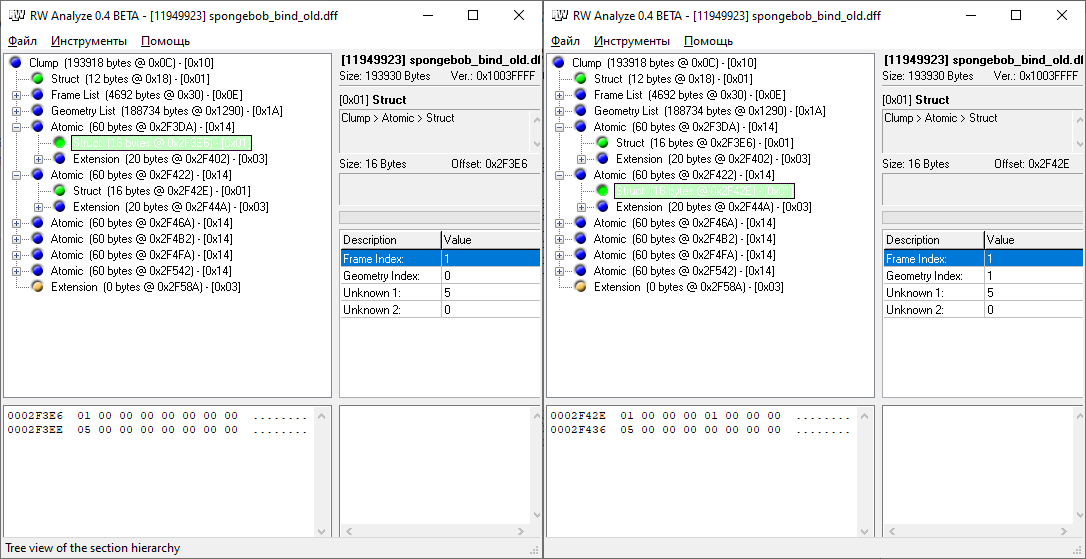Open Файл menu in right window

566,41
